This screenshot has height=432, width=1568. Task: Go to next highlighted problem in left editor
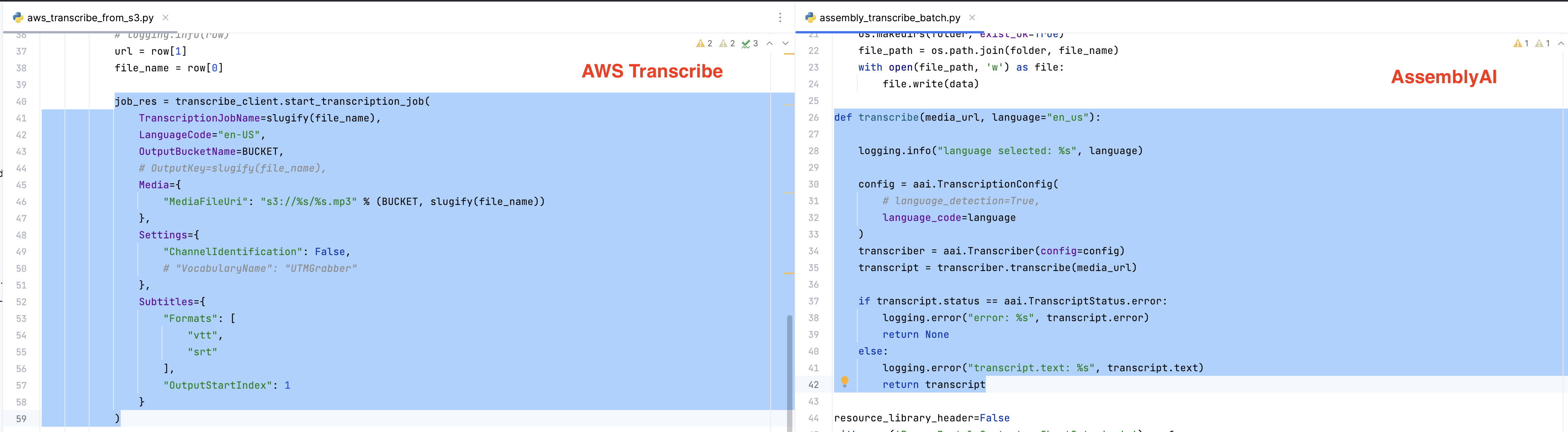[x=785, y=43]
